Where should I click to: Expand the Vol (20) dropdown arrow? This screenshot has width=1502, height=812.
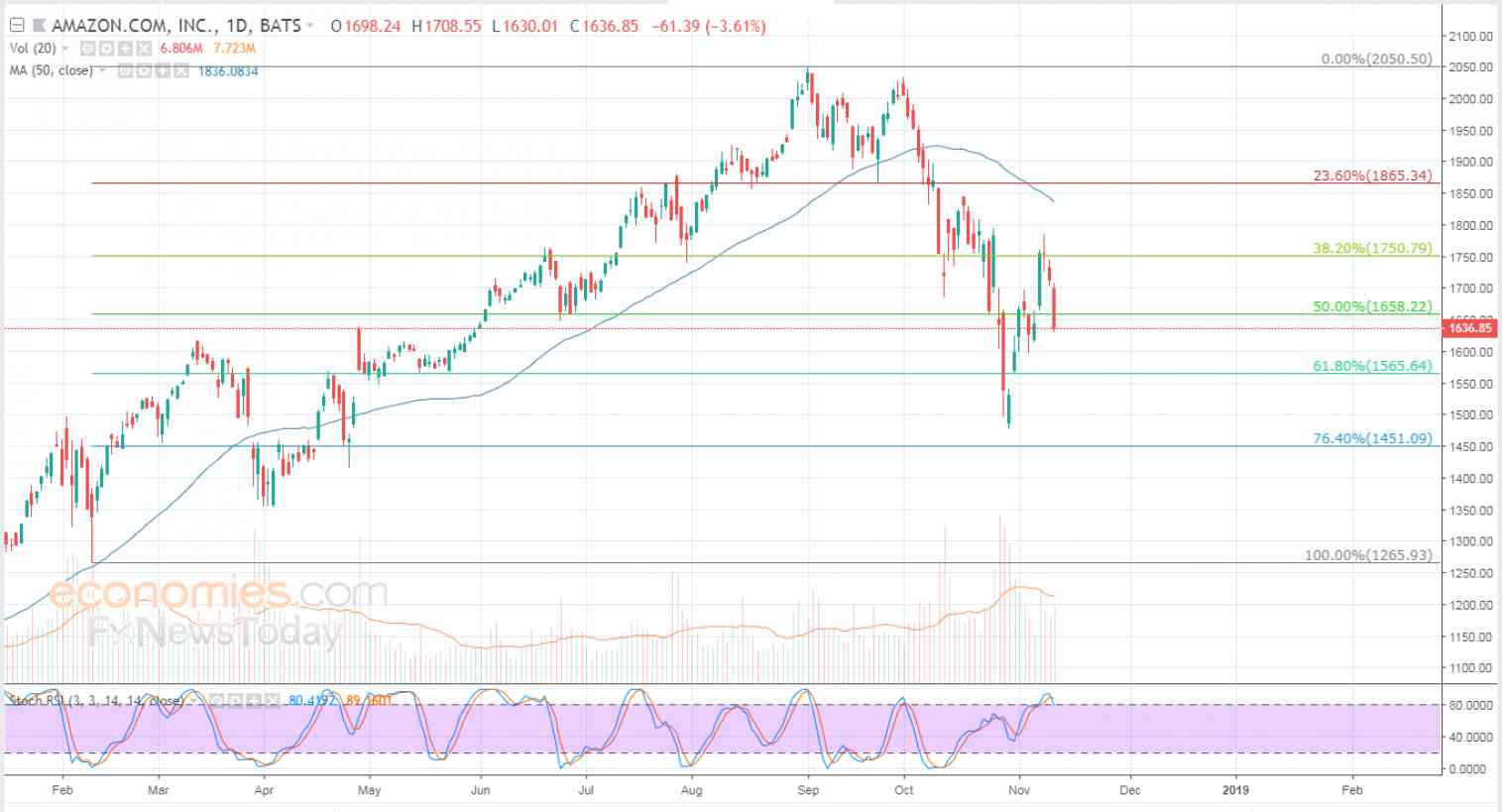pos(65,49)
